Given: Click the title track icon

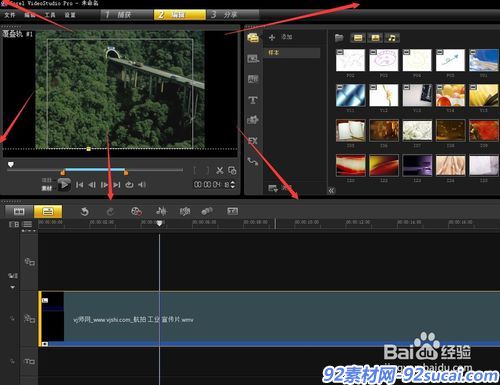Looking at the screenshot, I should (29, 361).
